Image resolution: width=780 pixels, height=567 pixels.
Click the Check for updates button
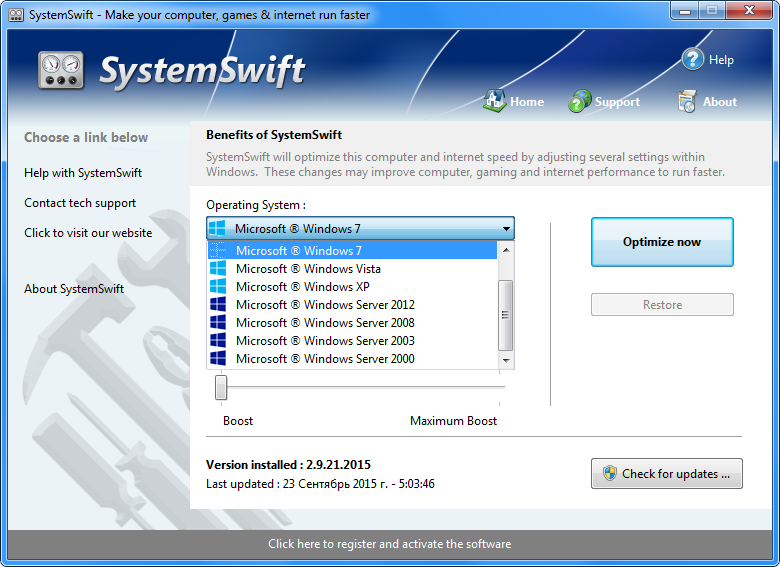(667, 473)
